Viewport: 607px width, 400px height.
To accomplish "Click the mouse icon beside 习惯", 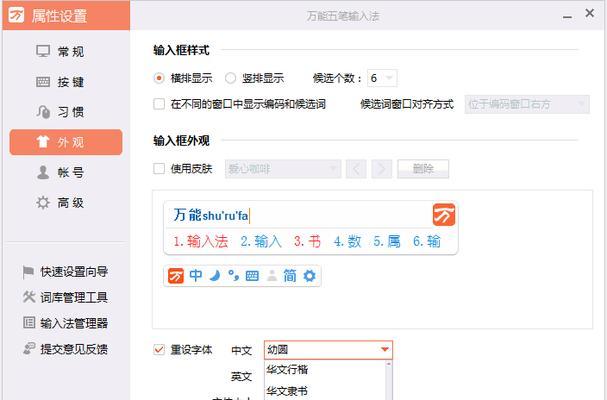I will click(x=43, y=112).
